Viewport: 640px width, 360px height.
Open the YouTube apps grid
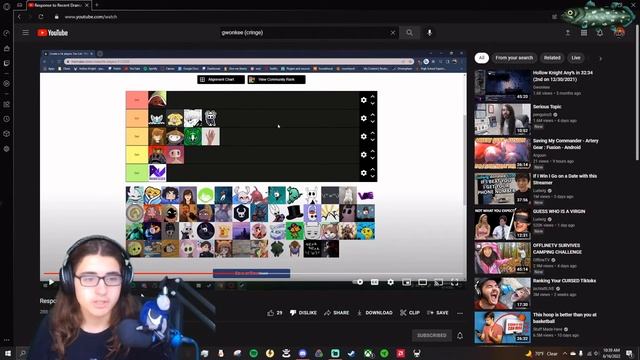click(584, 33)
